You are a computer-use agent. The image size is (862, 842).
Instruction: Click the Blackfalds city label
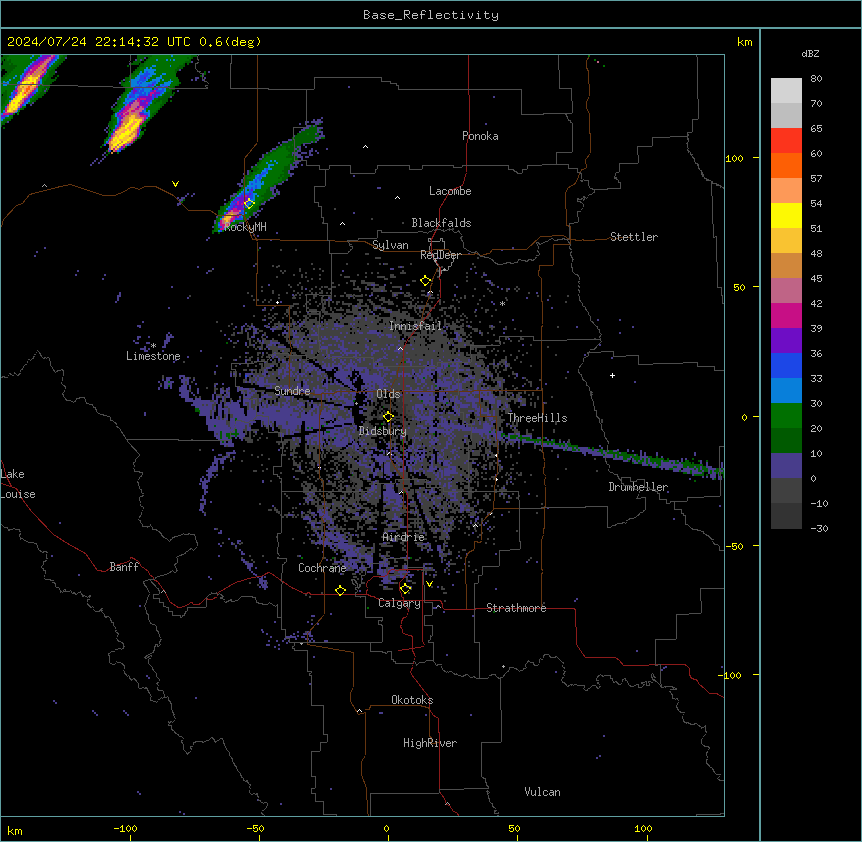coord(441,223)
